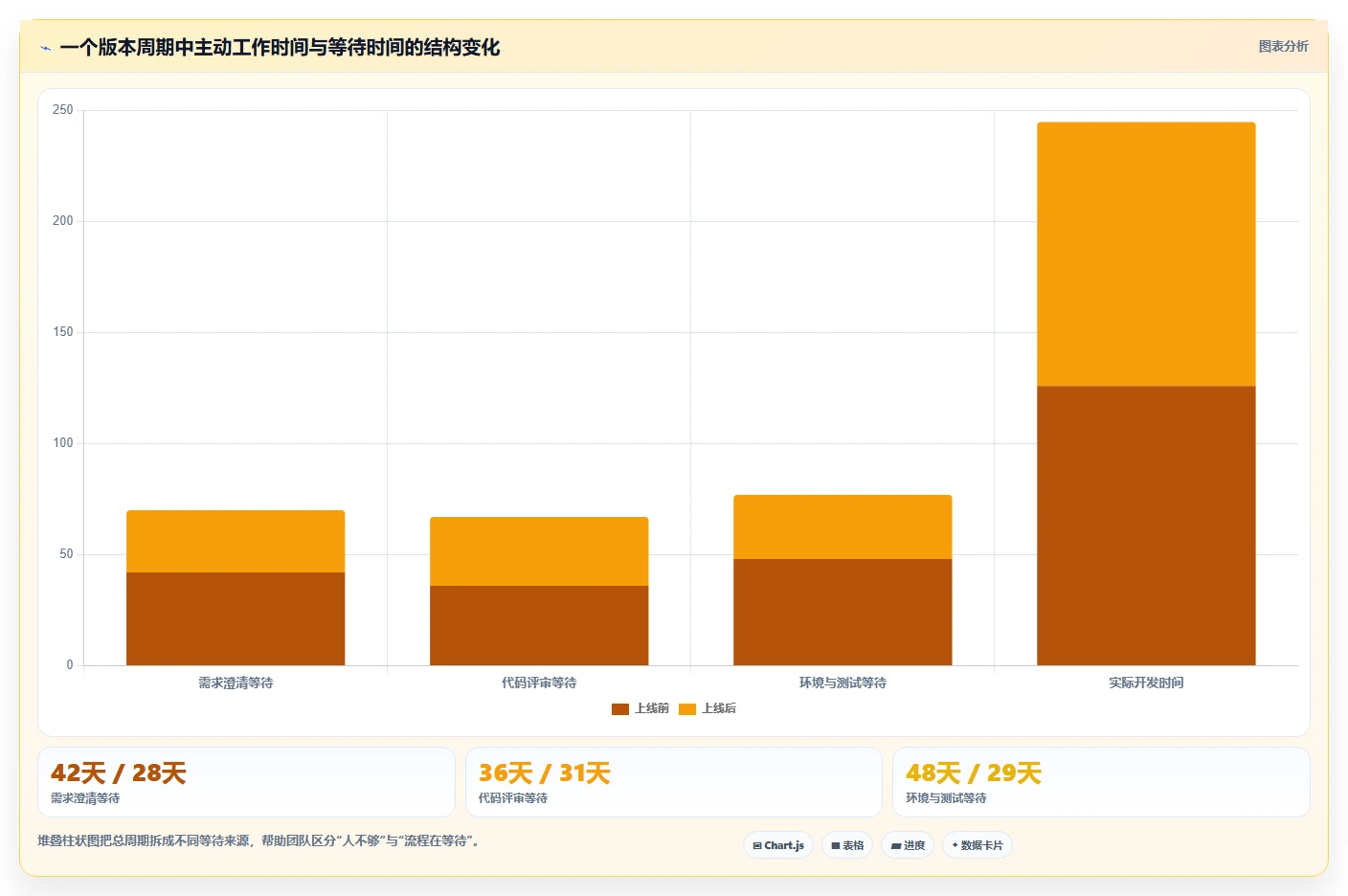Select the 数据卡片 tag chip
Viewport: 1348px width, 896px height.
pyautogui.click(x=977, y=845)
